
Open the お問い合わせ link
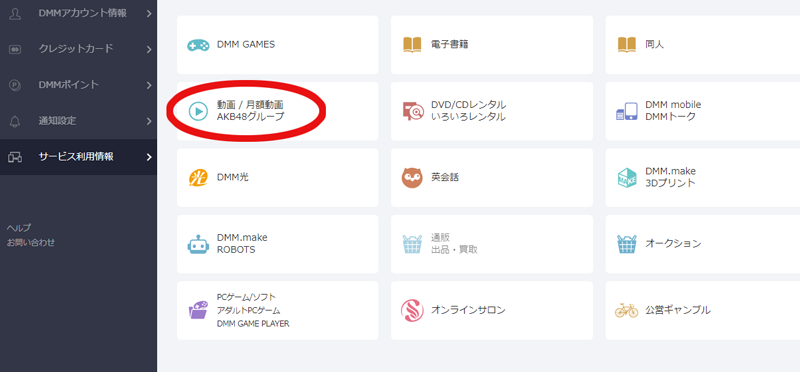pyautogui.click(x=31, y=242)
